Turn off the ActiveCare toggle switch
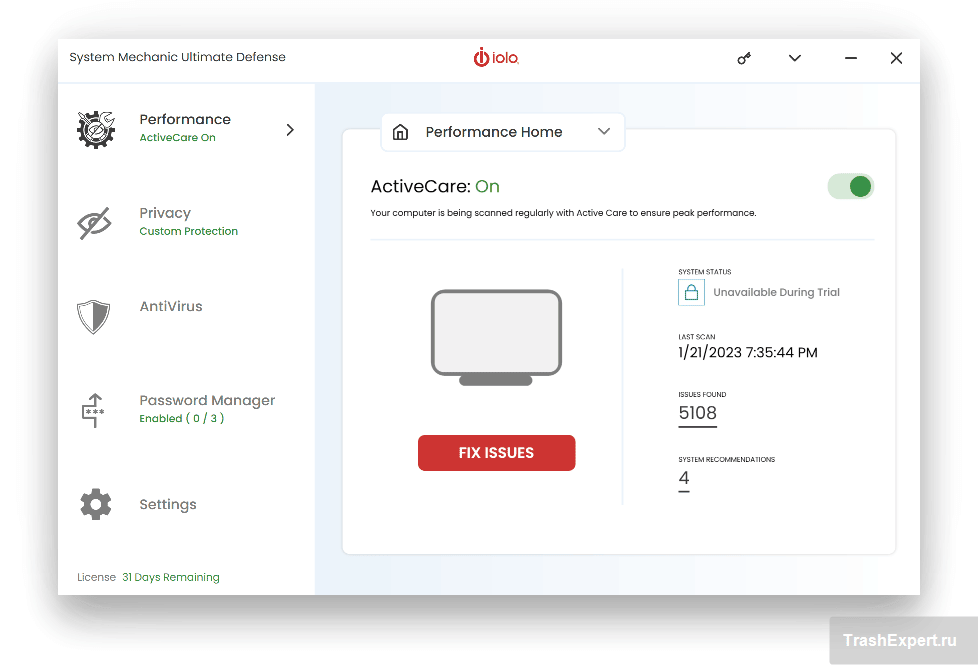Viewport: 978px width, 670px height. (x=850, y=186)
